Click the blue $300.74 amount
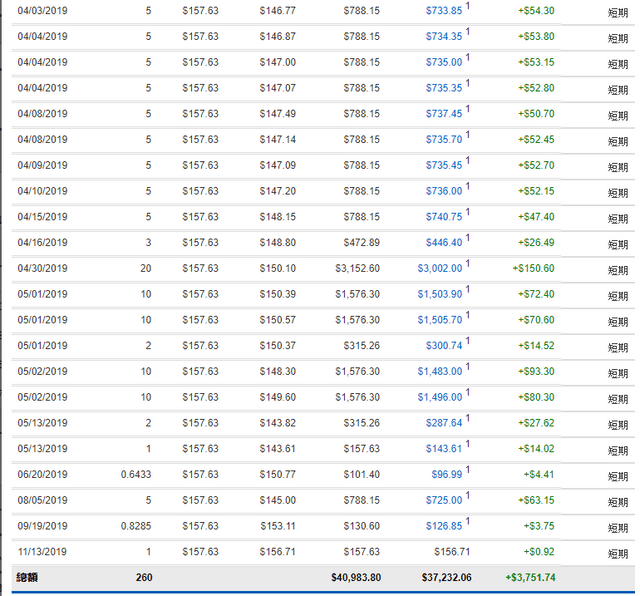 pos(444,345)
